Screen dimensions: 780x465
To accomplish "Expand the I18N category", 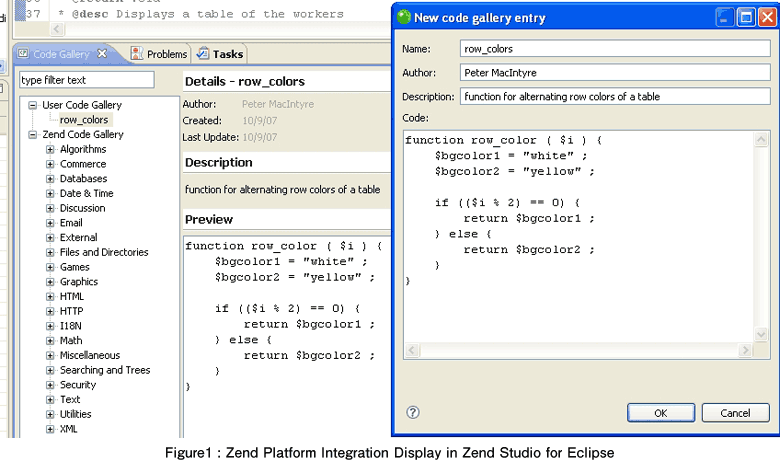I will 50,326.
